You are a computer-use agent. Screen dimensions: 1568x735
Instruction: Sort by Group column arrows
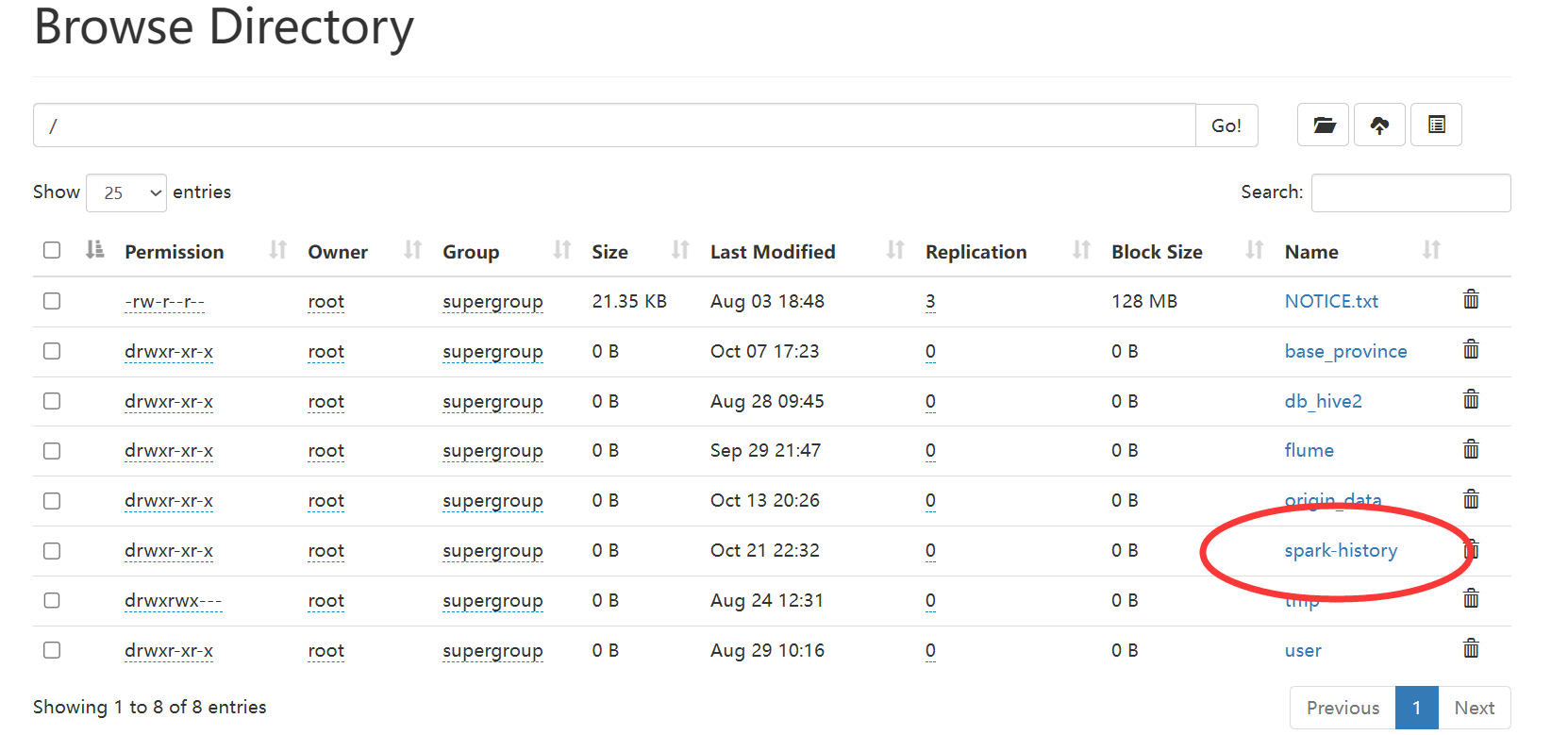click(562, 250)
